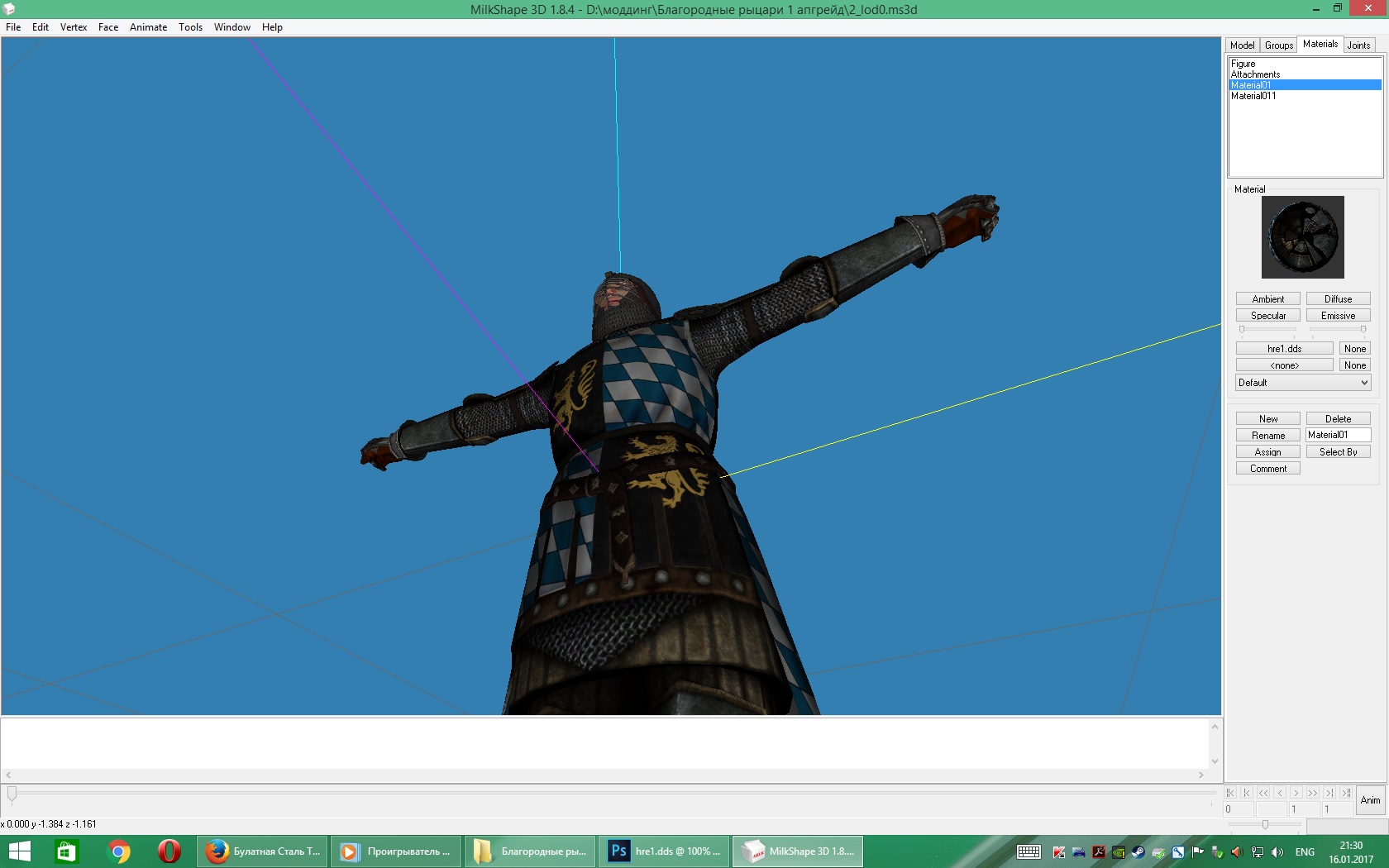Switch to Photoshop hre1.dds window
1389x868 pixels.
[664, 851]
